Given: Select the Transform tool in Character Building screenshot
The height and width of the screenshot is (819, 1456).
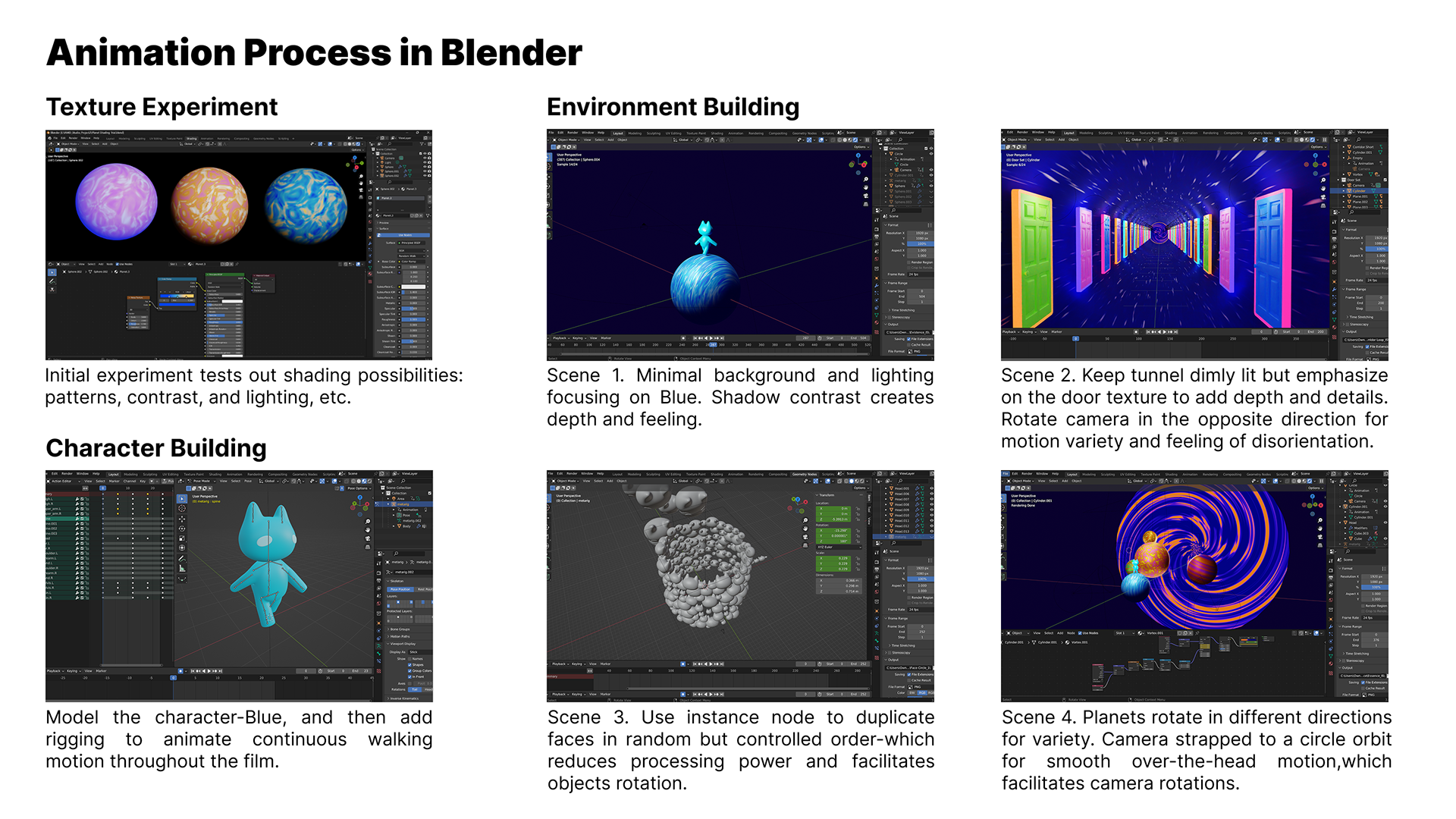Looking at the screenshot, I should tap(182, 548).
